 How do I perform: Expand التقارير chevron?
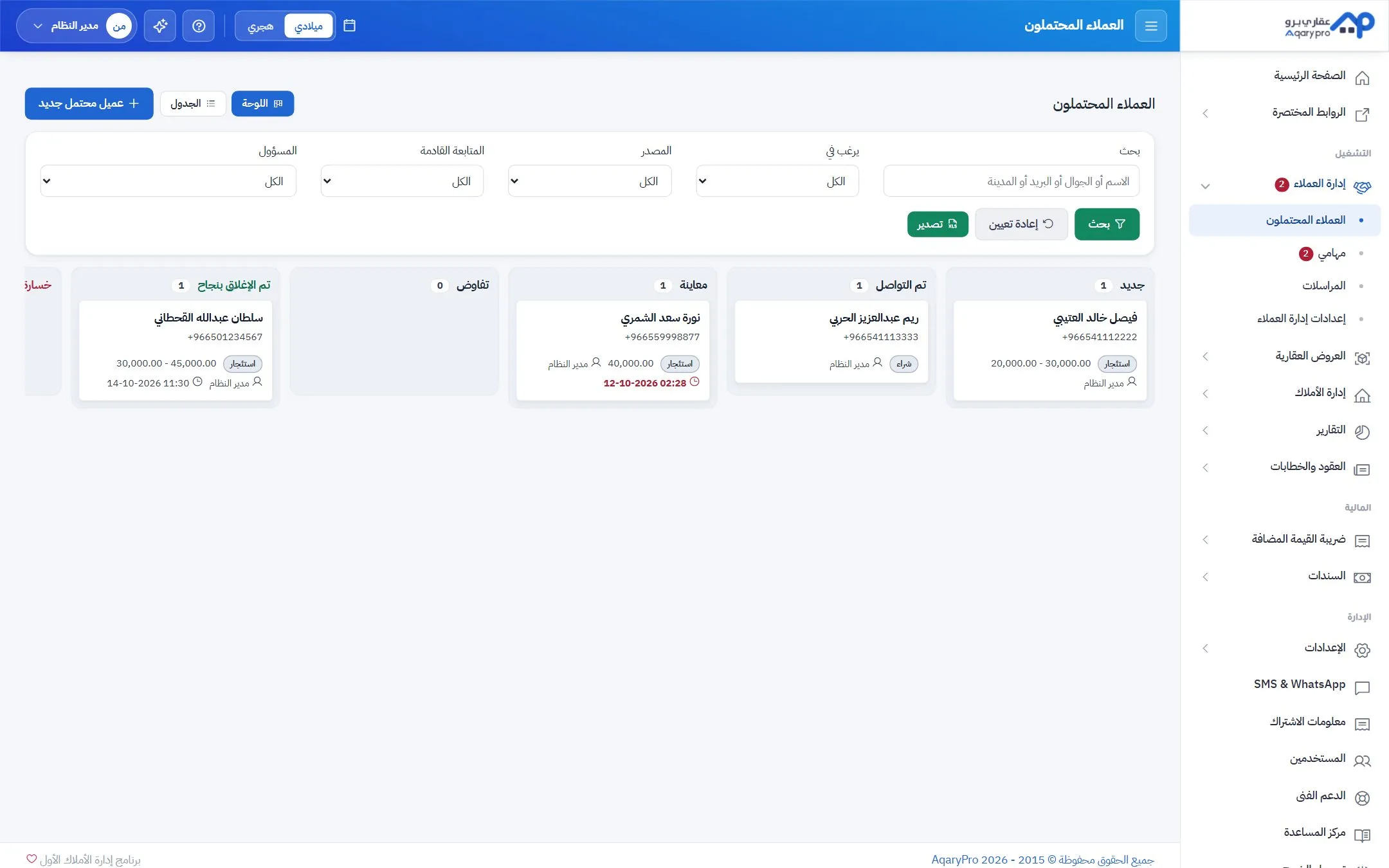click(1206, 430)
